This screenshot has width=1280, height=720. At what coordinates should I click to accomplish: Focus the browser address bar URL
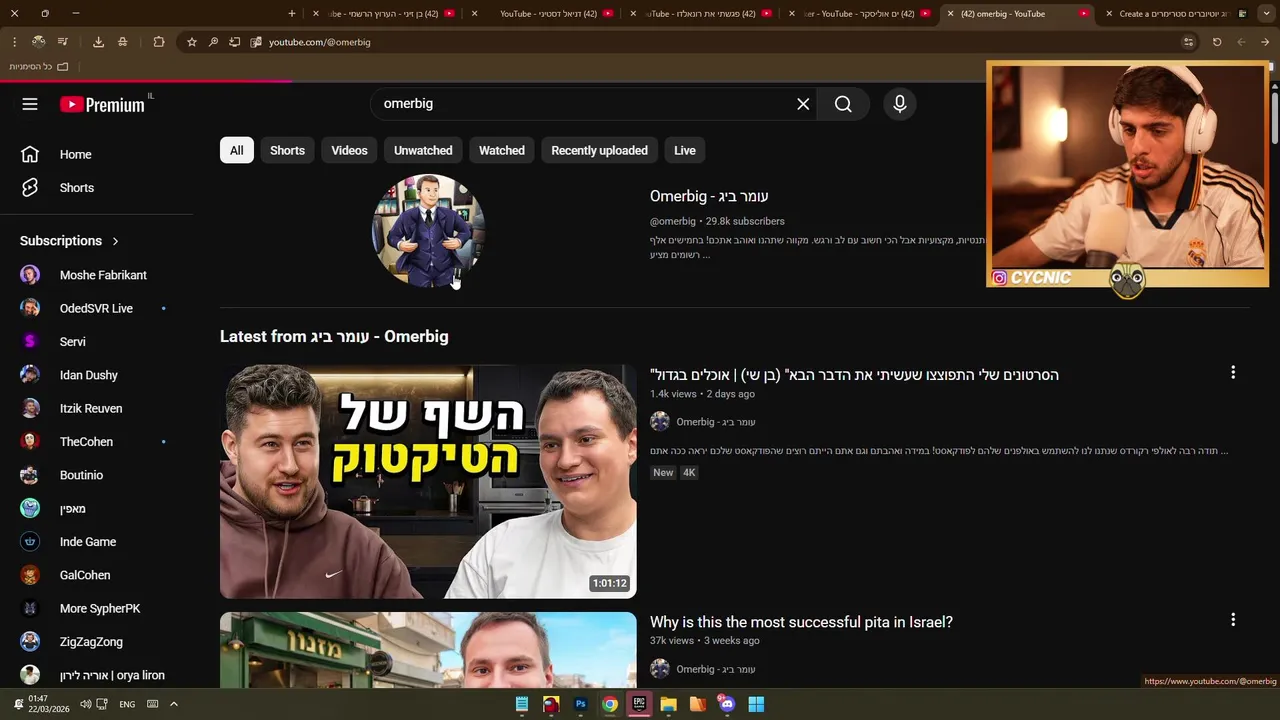click(320, 42)
